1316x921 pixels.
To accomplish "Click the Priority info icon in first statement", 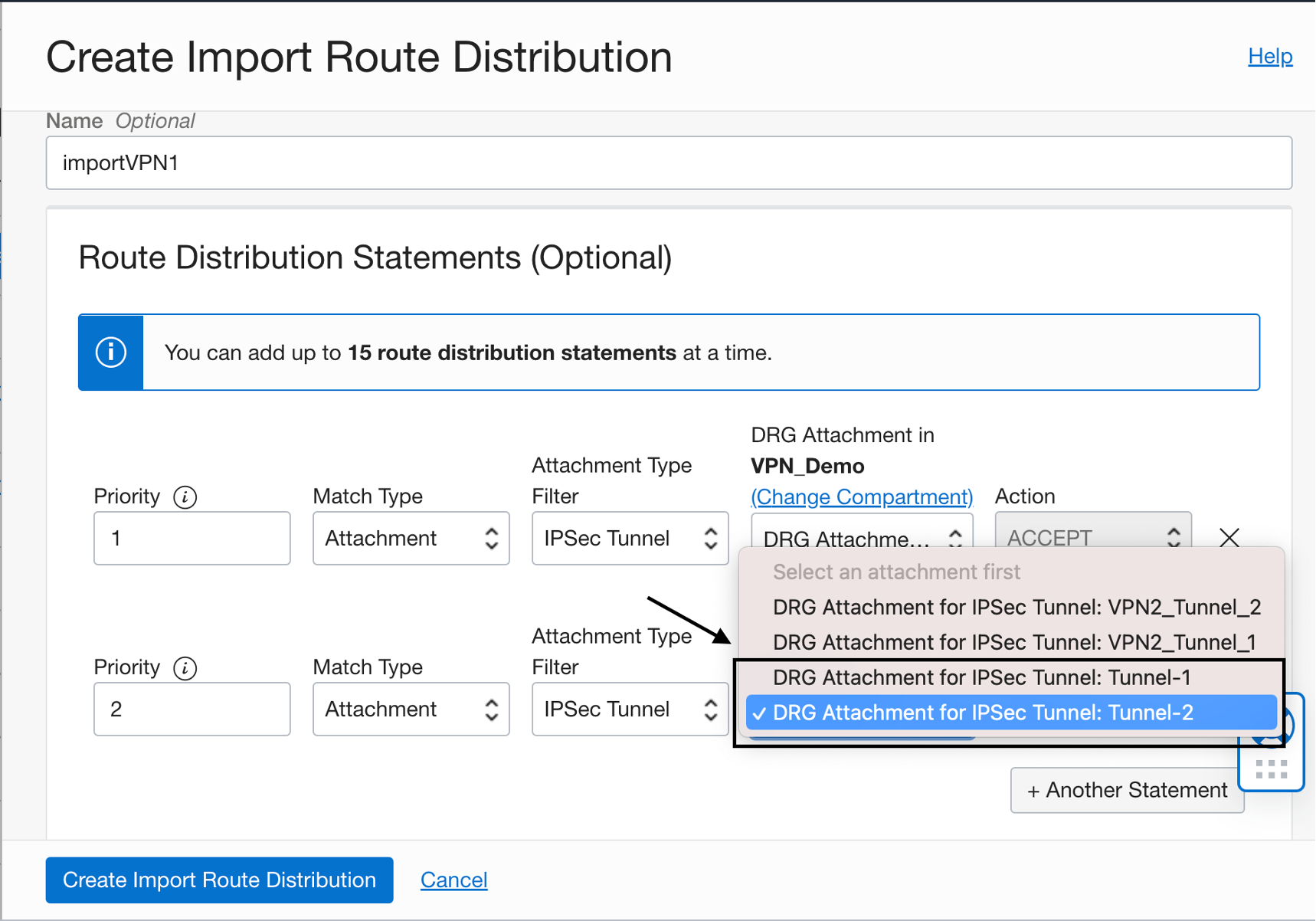I will pyautogui.click(x=185, y=497).
